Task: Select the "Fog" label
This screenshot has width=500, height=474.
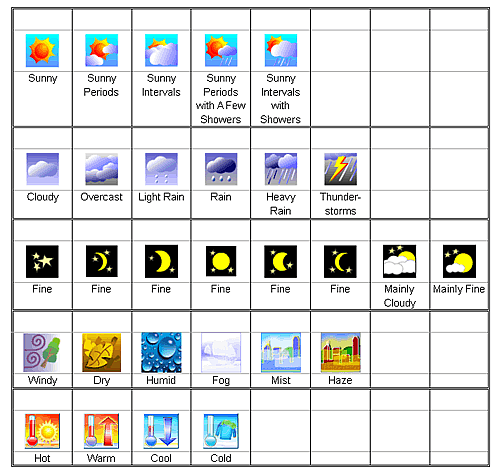Action: 221,380
